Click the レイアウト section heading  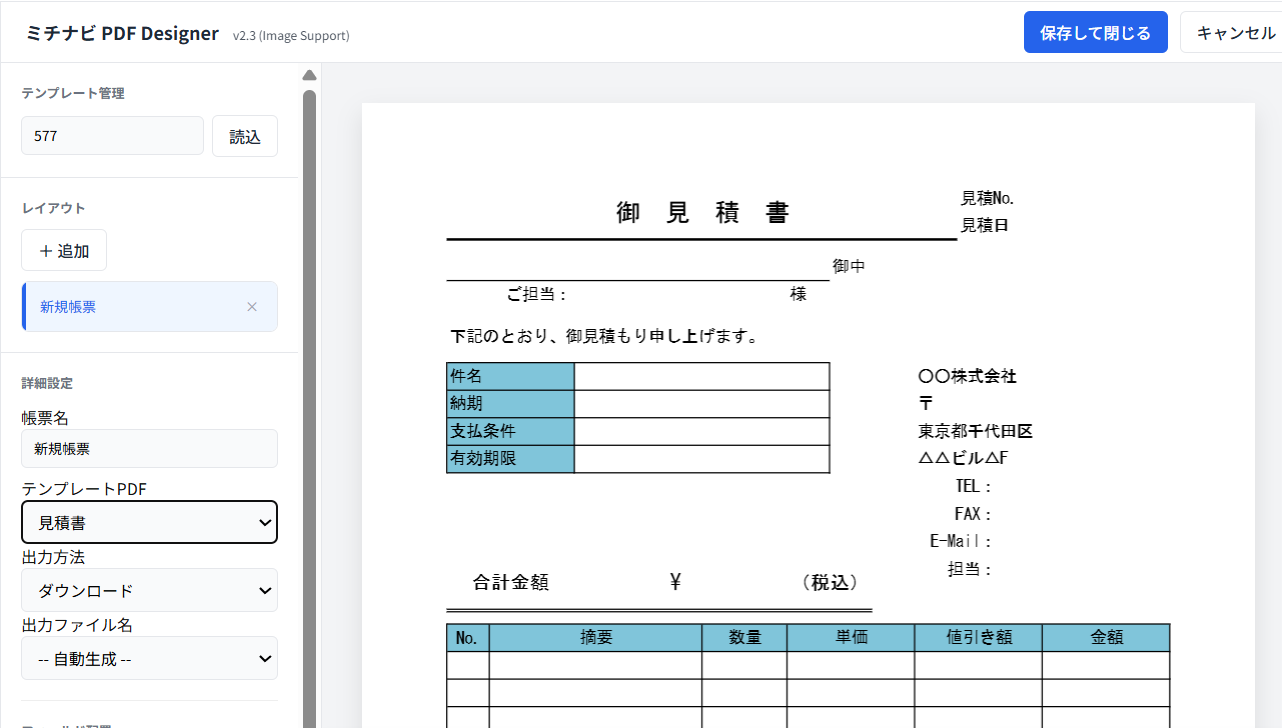54,208
